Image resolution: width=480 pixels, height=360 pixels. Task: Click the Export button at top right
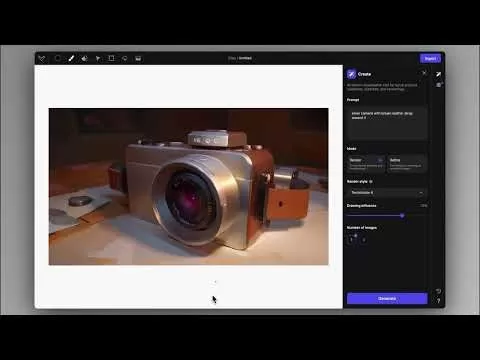[x=430, y=58]
